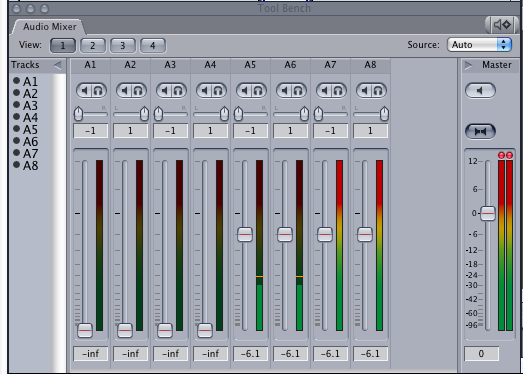This screenshot has height=374, width=523.
Task: Solo track A1 with its headphones icon
Action: (98, 90)
